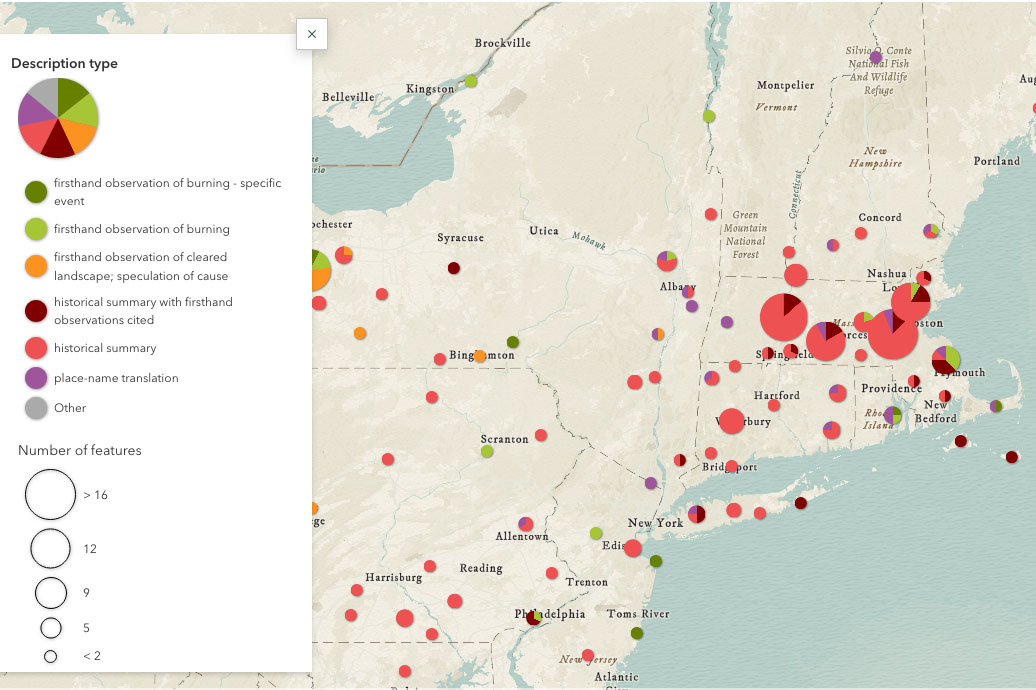Click the gray Other legend swatch

click(x=36, y=408)
